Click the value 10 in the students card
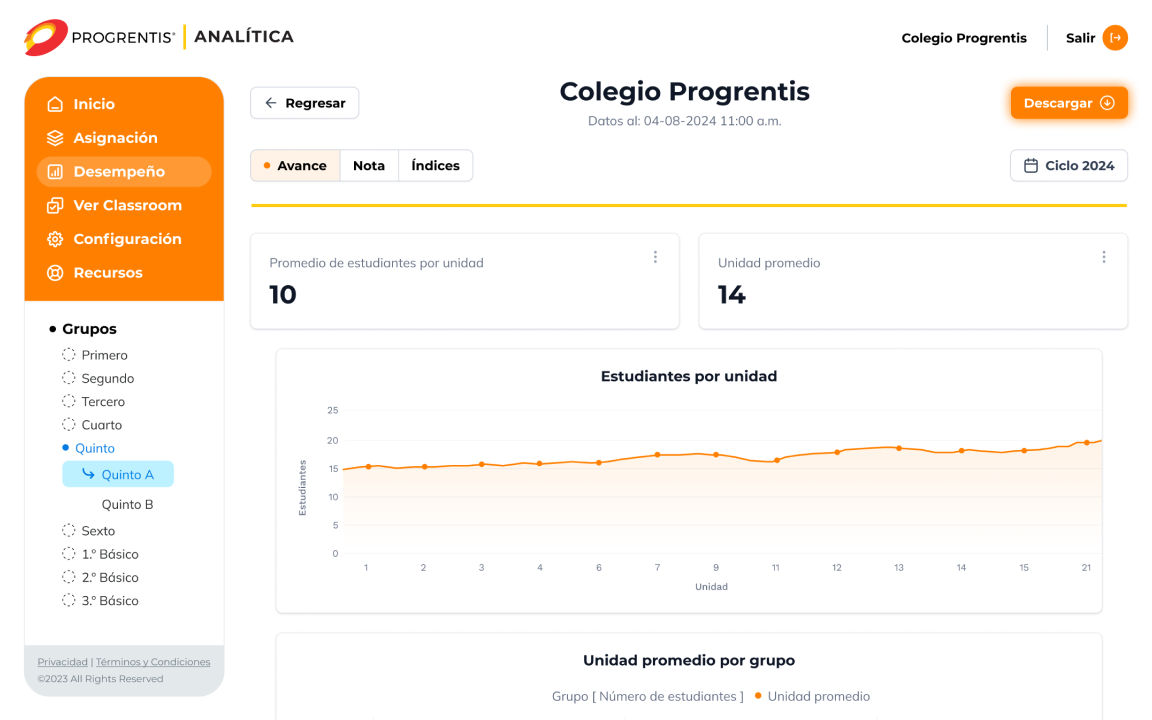 point(283,295)
